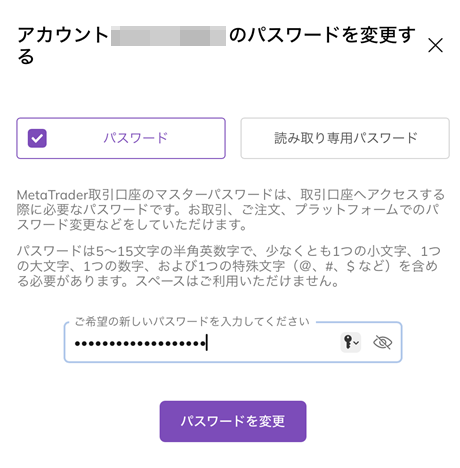
Task: Expand the small chevron beside key icon
Action: pyautogui.click(x=356, y=343)
